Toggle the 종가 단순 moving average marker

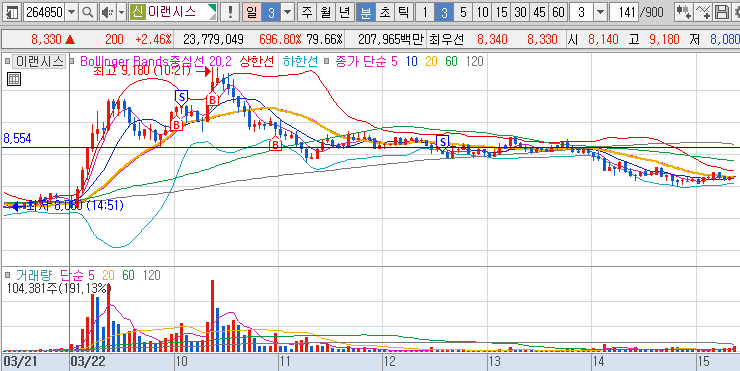(x=327, y=61)
